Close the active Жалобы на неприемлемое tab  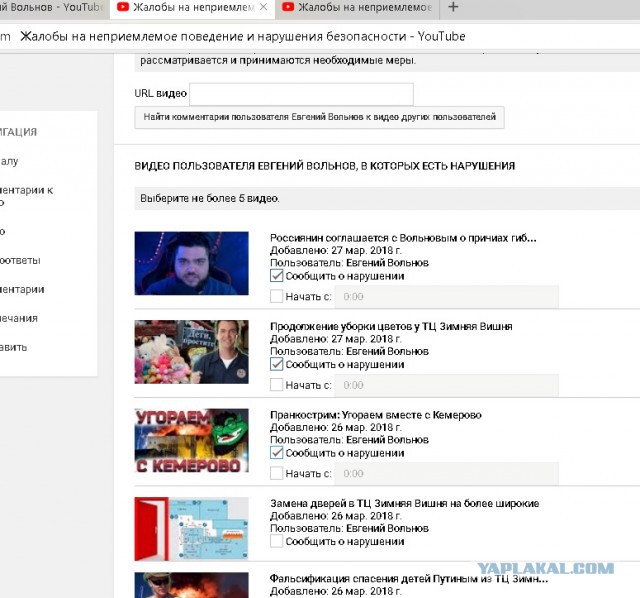pyautogui.click(x=264, y=7)
